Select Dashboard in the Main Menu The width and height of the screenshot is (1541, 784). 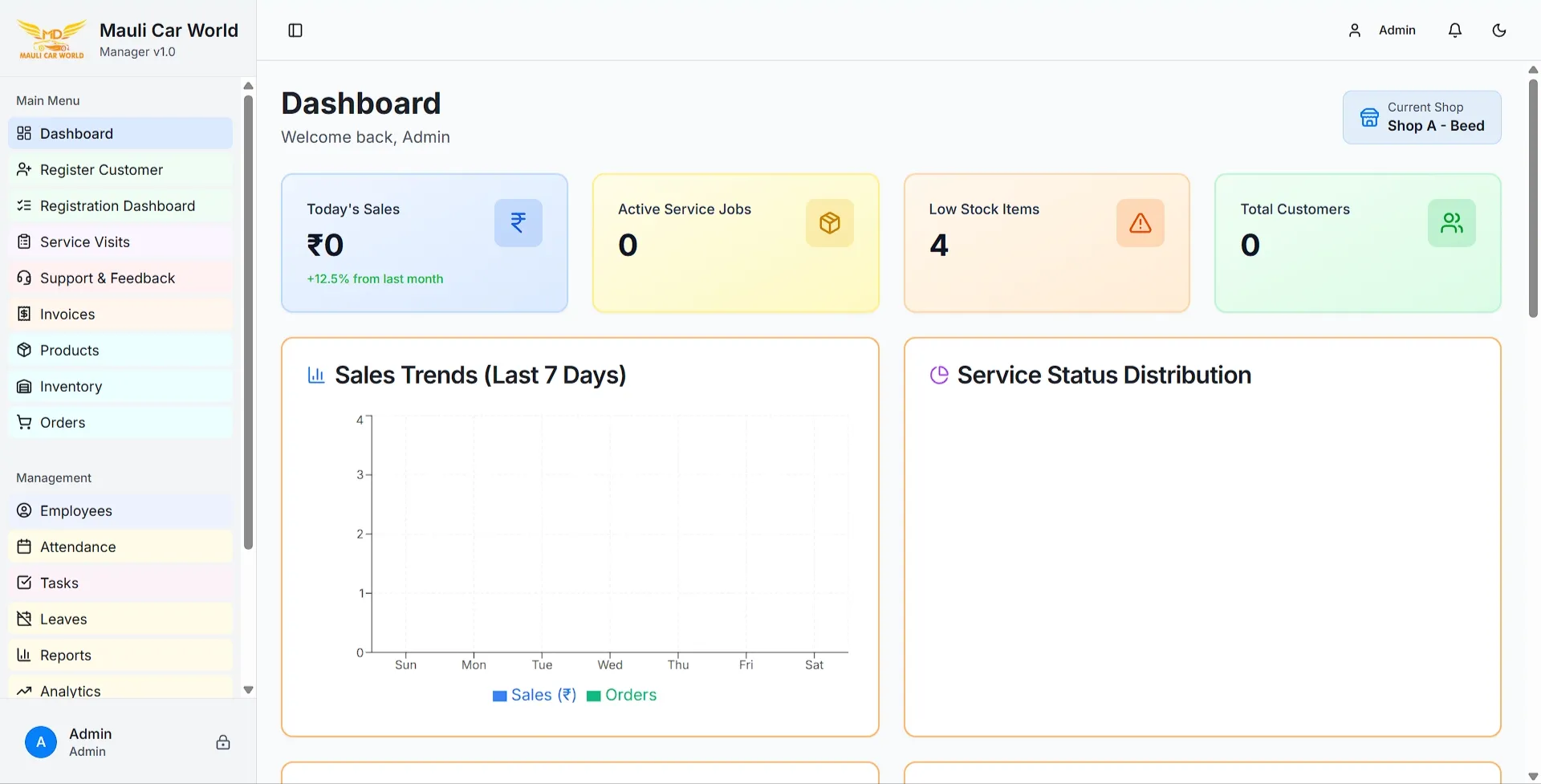(x=75, y=133)
